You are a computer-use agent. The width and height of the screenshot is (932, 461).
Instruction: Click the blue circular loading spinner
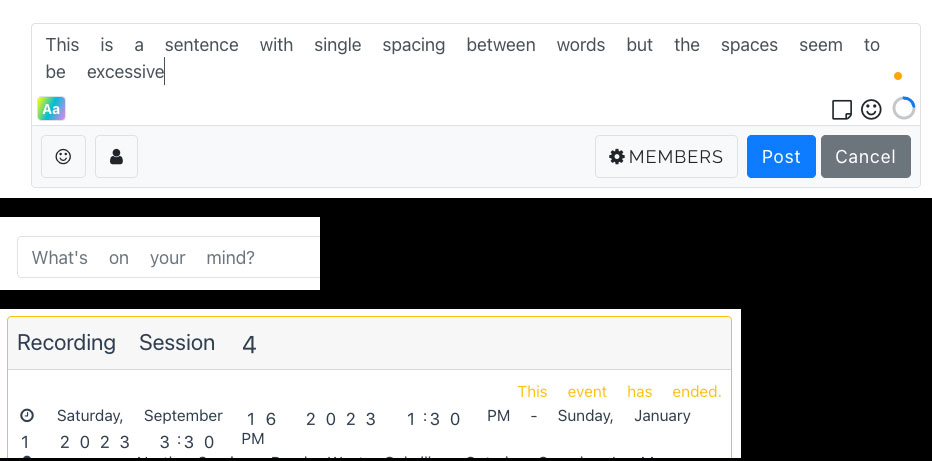pyautogui.click(x=903, y=109)
